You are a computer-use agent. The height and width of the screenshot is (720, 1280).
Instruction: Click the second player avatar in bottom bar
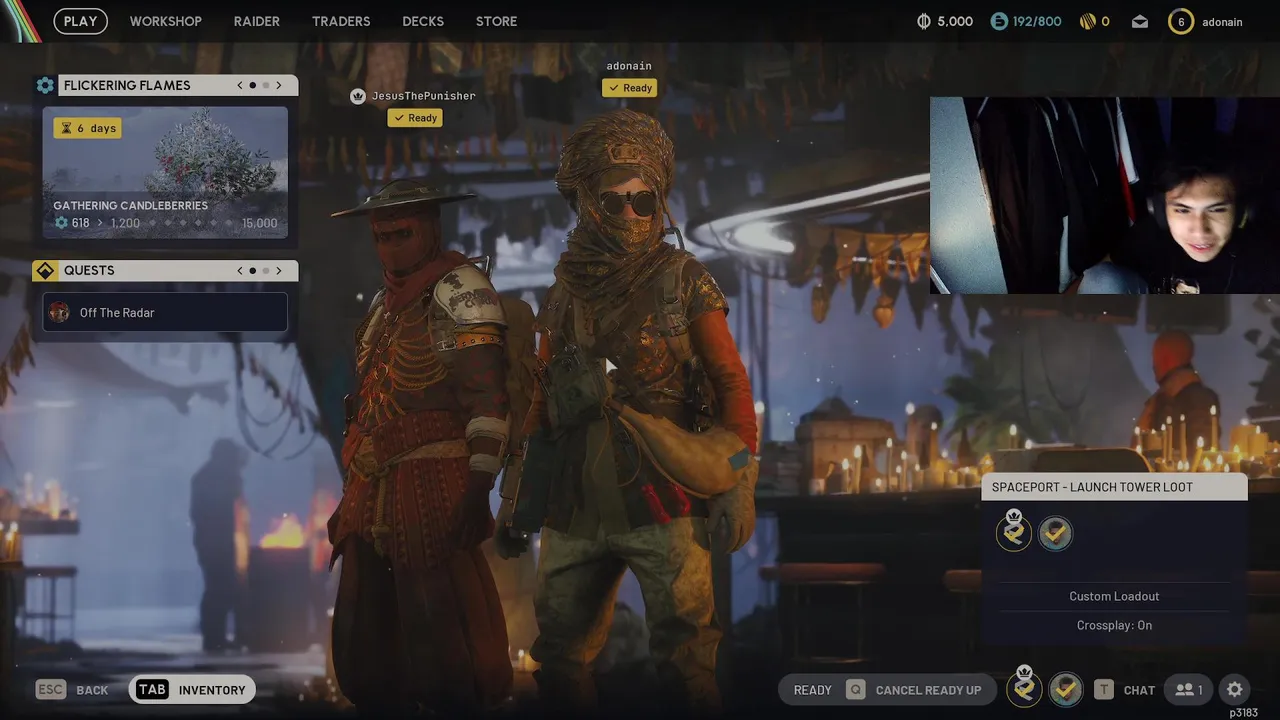click(x=1066, y=689)
